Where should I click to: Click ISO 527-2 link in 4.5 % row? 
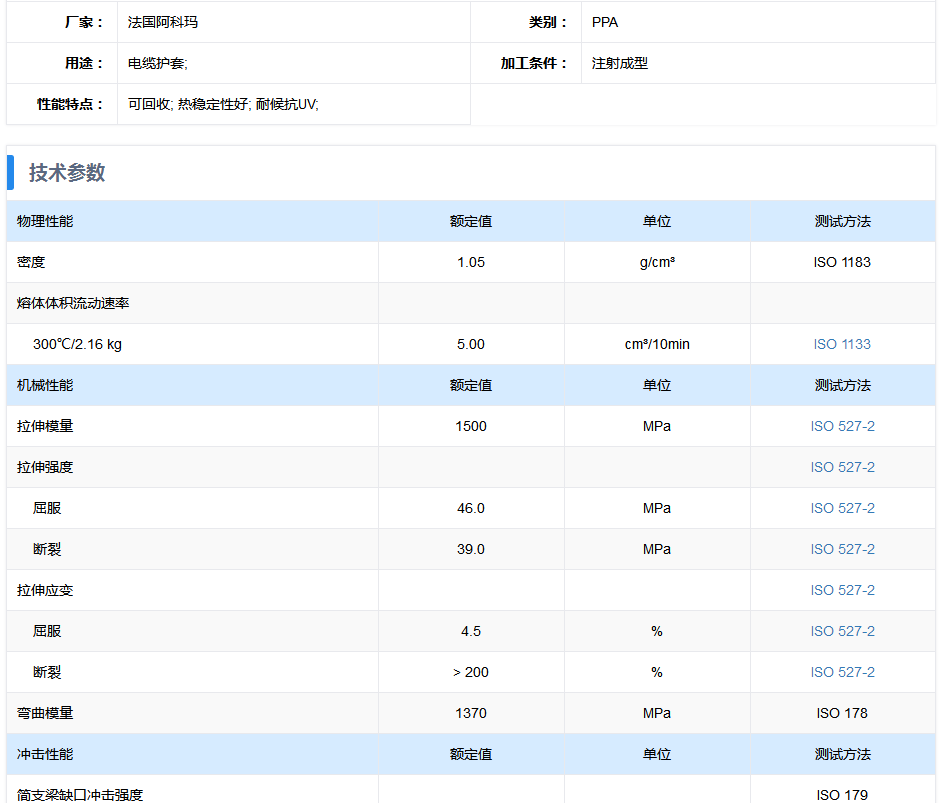842,631
